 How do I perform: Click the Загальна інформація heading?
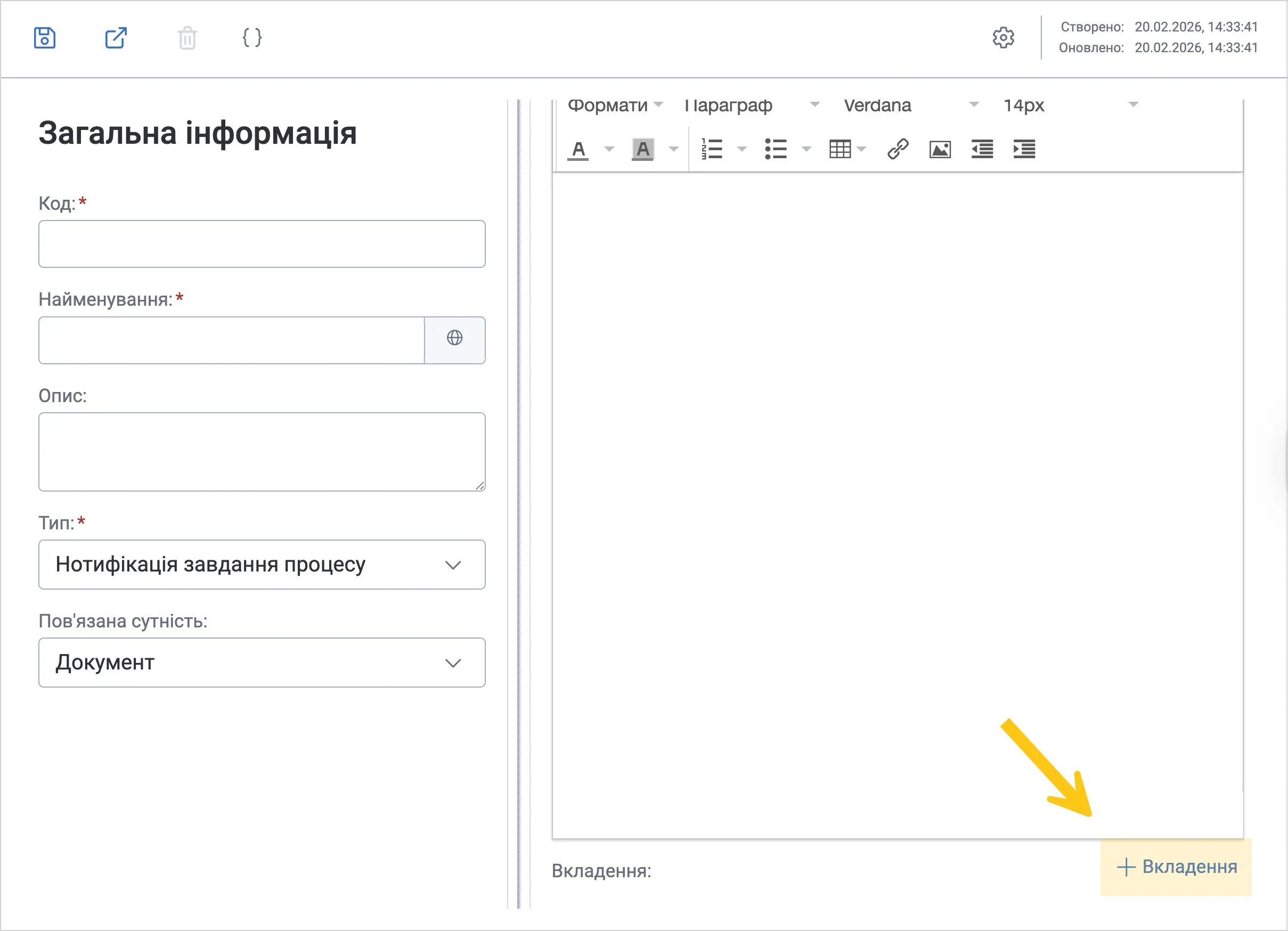198,133
